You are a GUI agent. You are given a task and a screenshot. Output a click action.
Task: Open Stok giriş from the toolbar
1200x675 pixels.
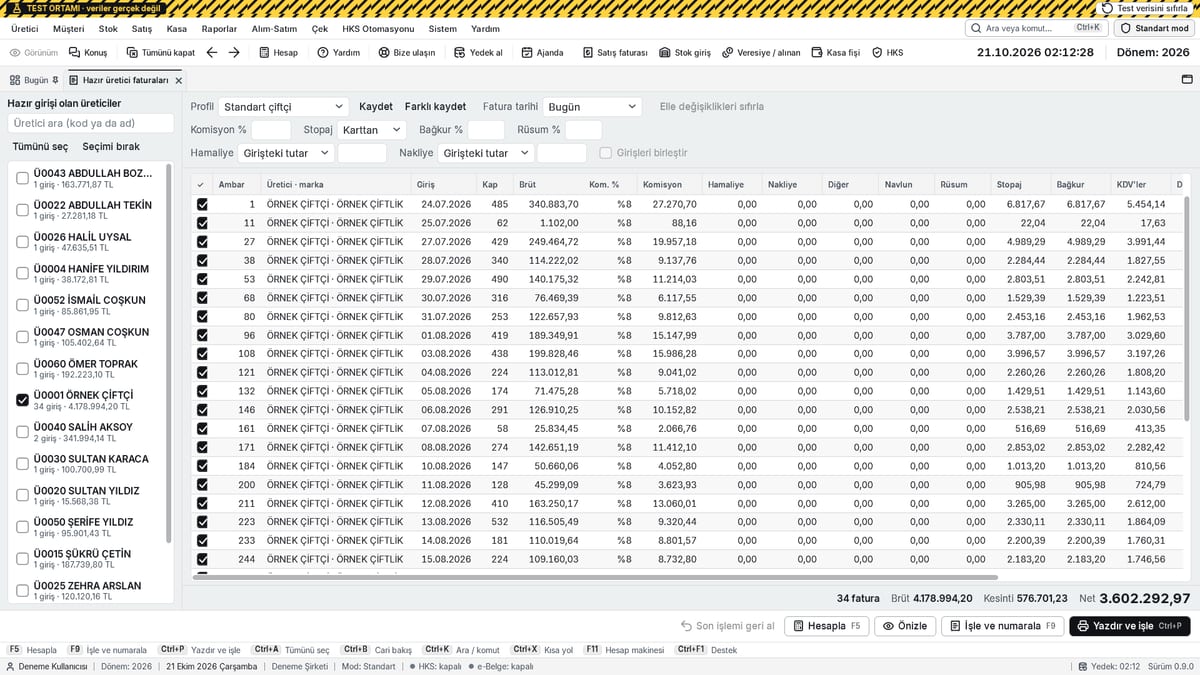(x=685, y=52)
